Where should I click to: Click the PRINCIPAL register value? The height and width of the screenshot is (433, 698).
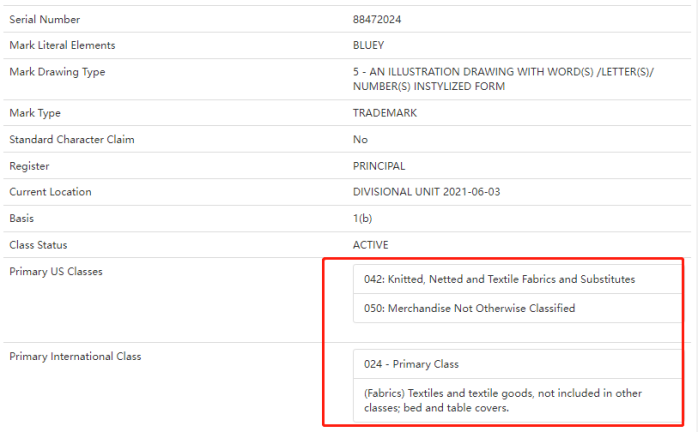coord(379,166)
